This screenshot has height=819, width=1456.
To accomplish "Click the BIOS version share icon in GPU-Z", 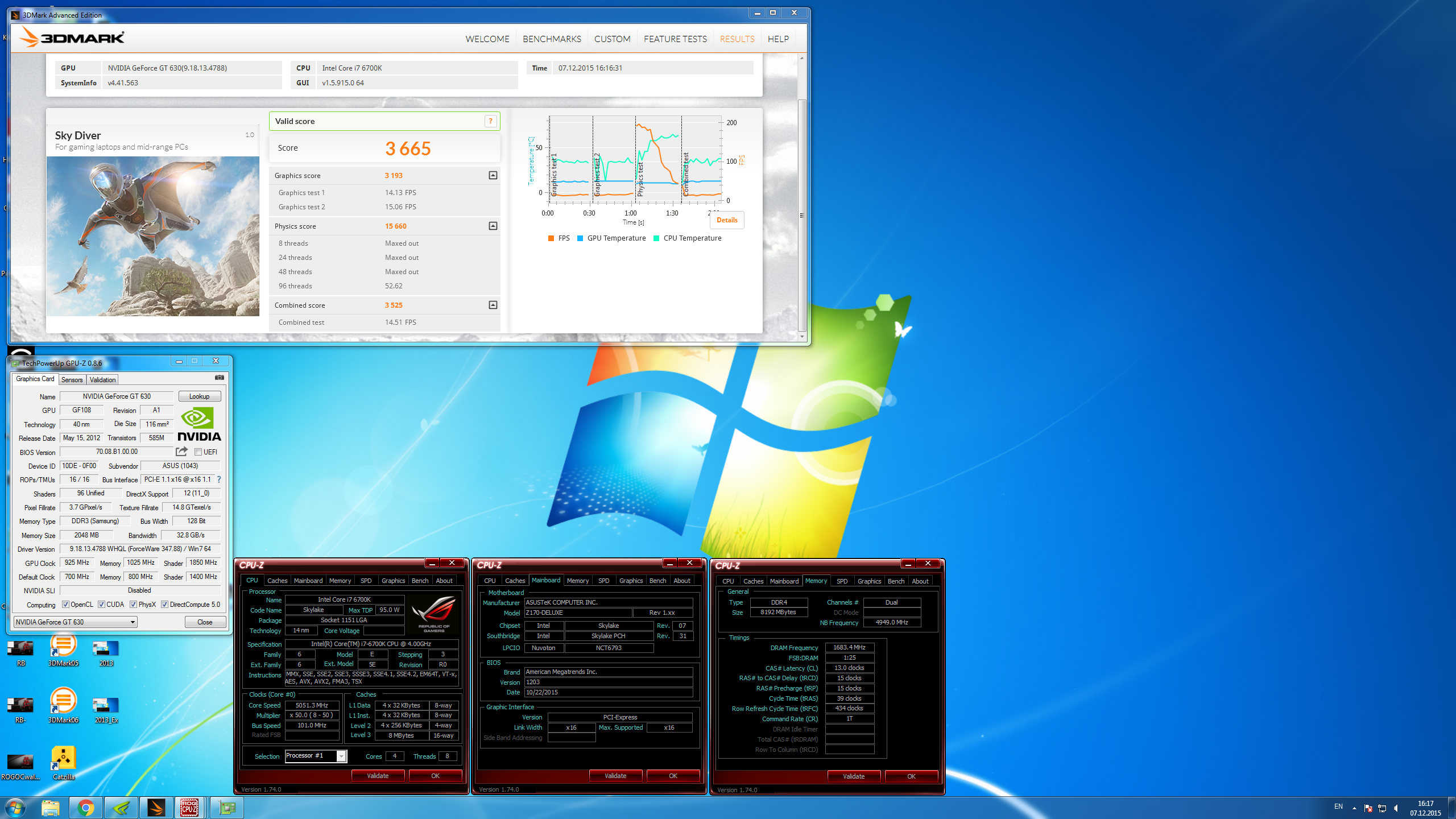I will (x=182, y=452).
